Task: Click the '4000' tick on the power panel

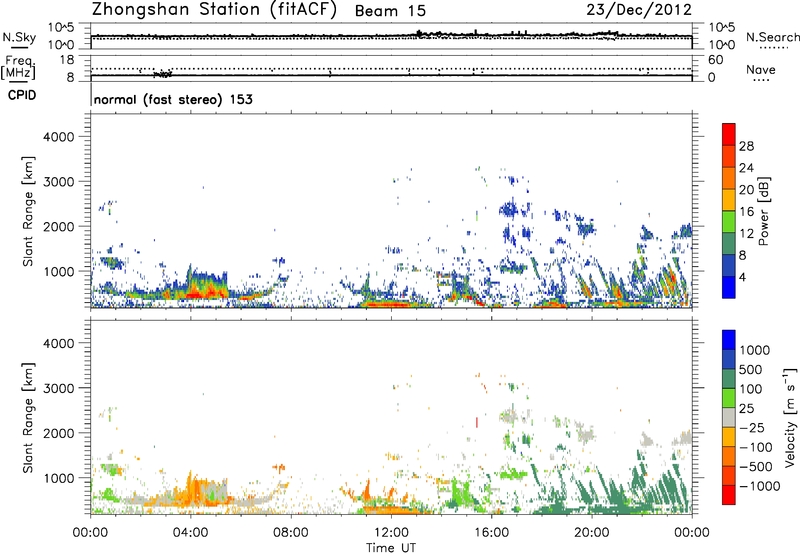Action: [x=59, y=137]
